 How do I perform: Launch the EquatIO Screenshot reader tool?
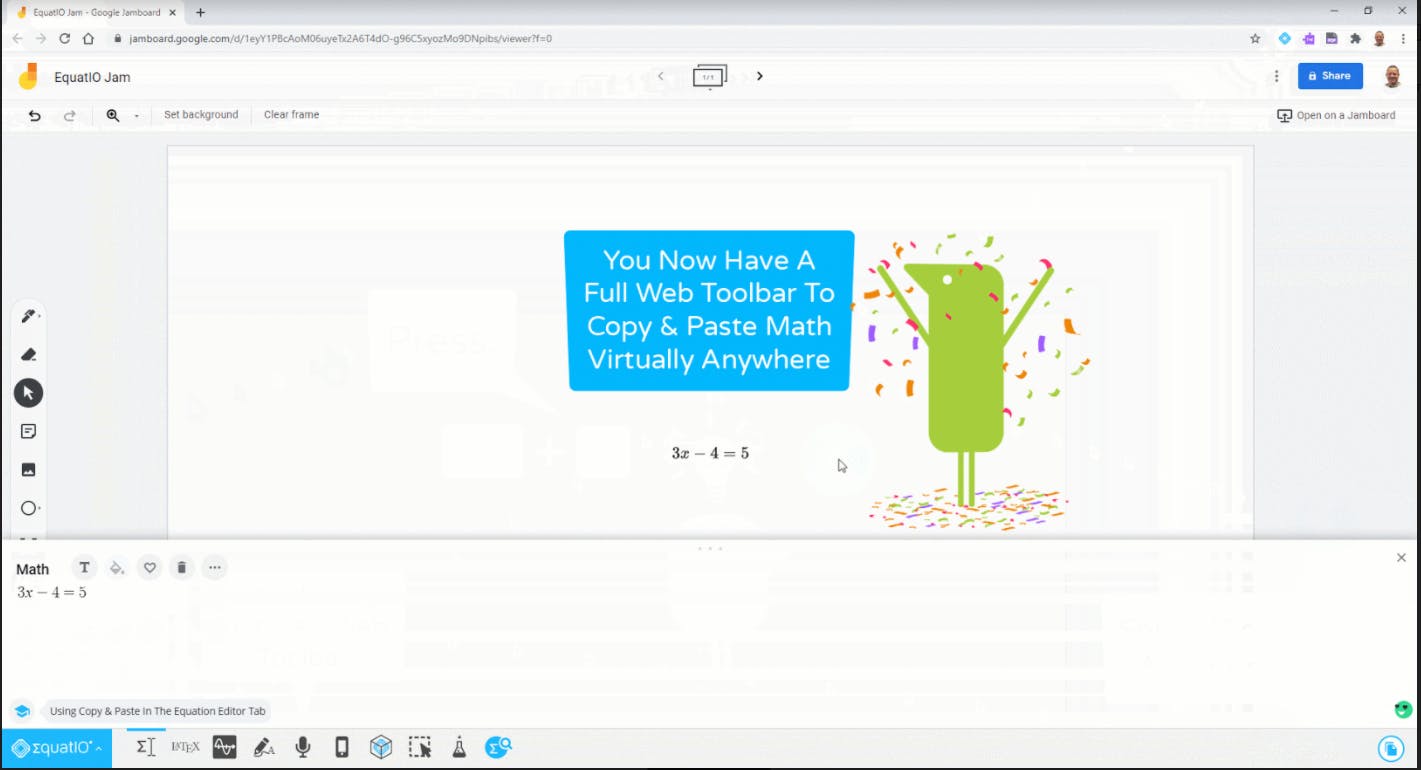420,746
